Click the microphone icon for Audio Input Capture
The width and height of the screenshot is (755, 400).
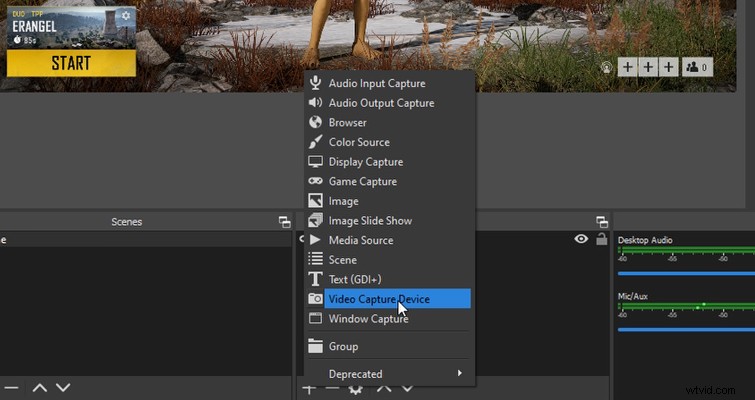(x=315, y=83)
